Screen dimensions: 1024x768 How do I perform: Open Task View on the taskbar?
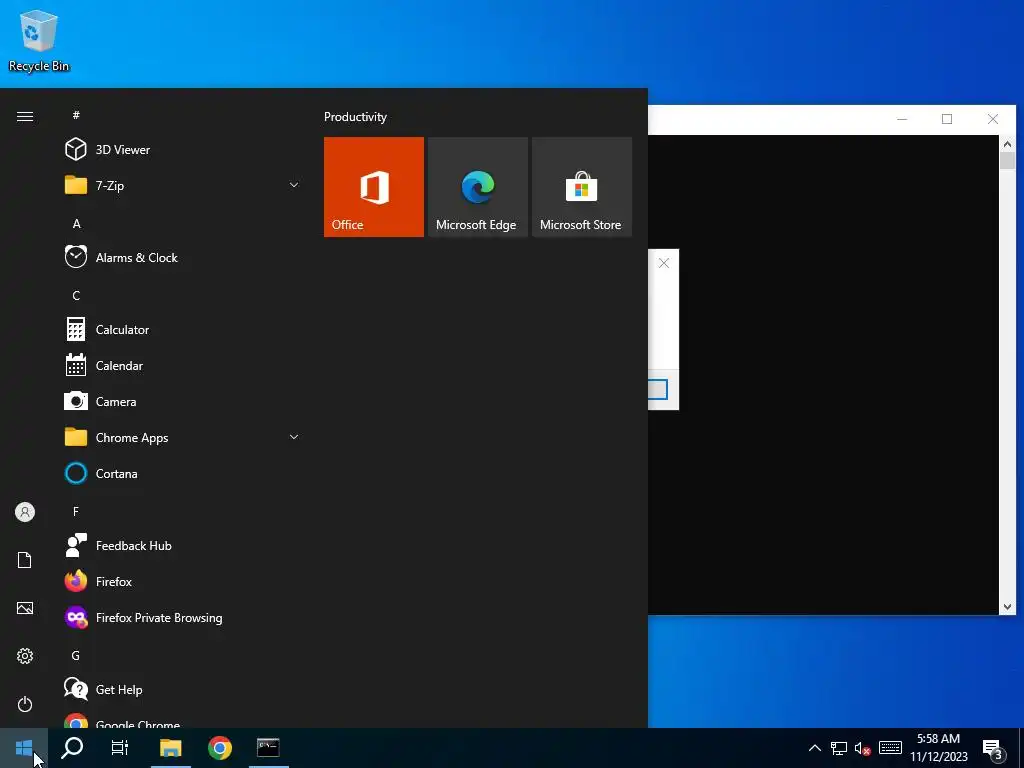(120, 748)
